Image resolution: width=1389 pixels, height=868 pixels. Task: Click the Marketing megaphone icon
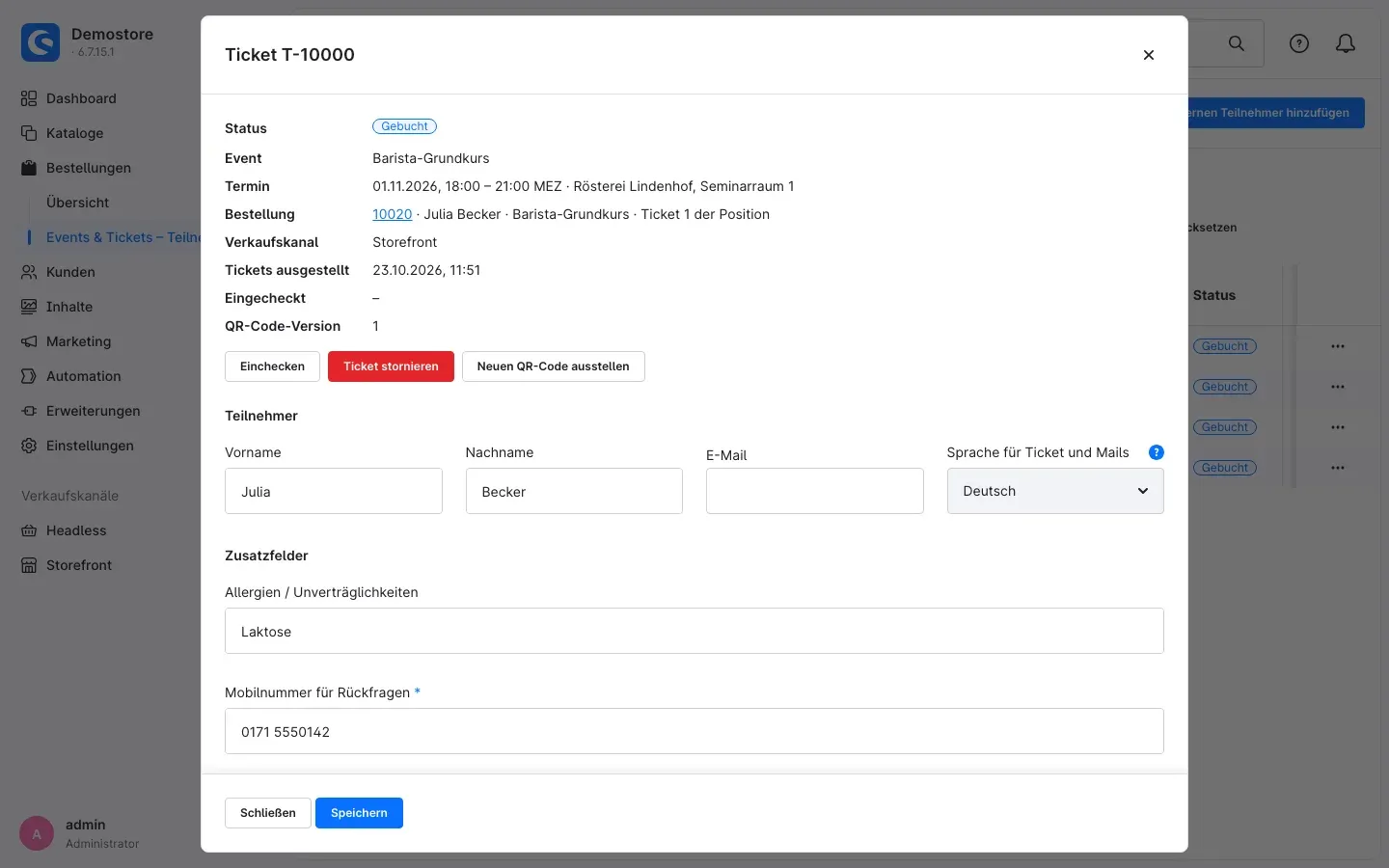29,341
